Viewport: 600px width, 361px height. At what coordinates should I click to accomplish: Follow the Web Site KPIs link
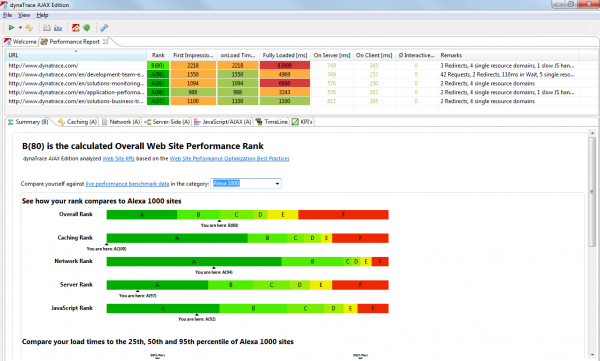pos(119,158)
